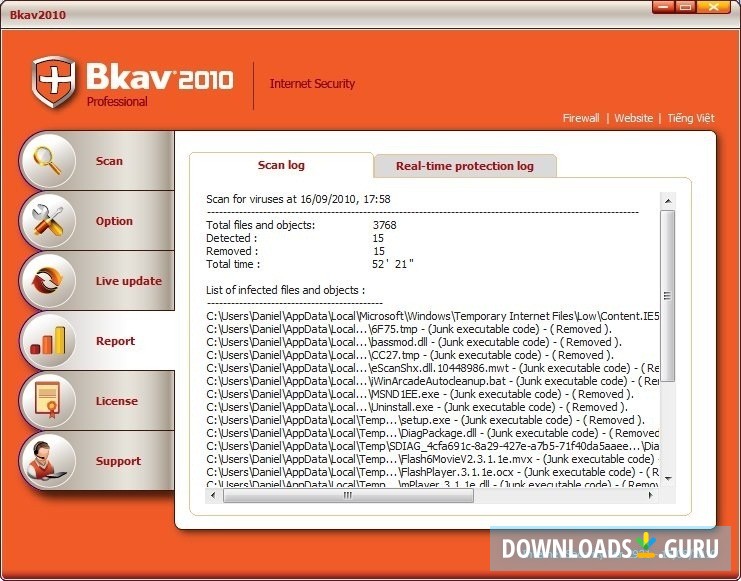Click the Live update refresh arrows icon
This screenshot has width=741, height=581.
[48, 281]
